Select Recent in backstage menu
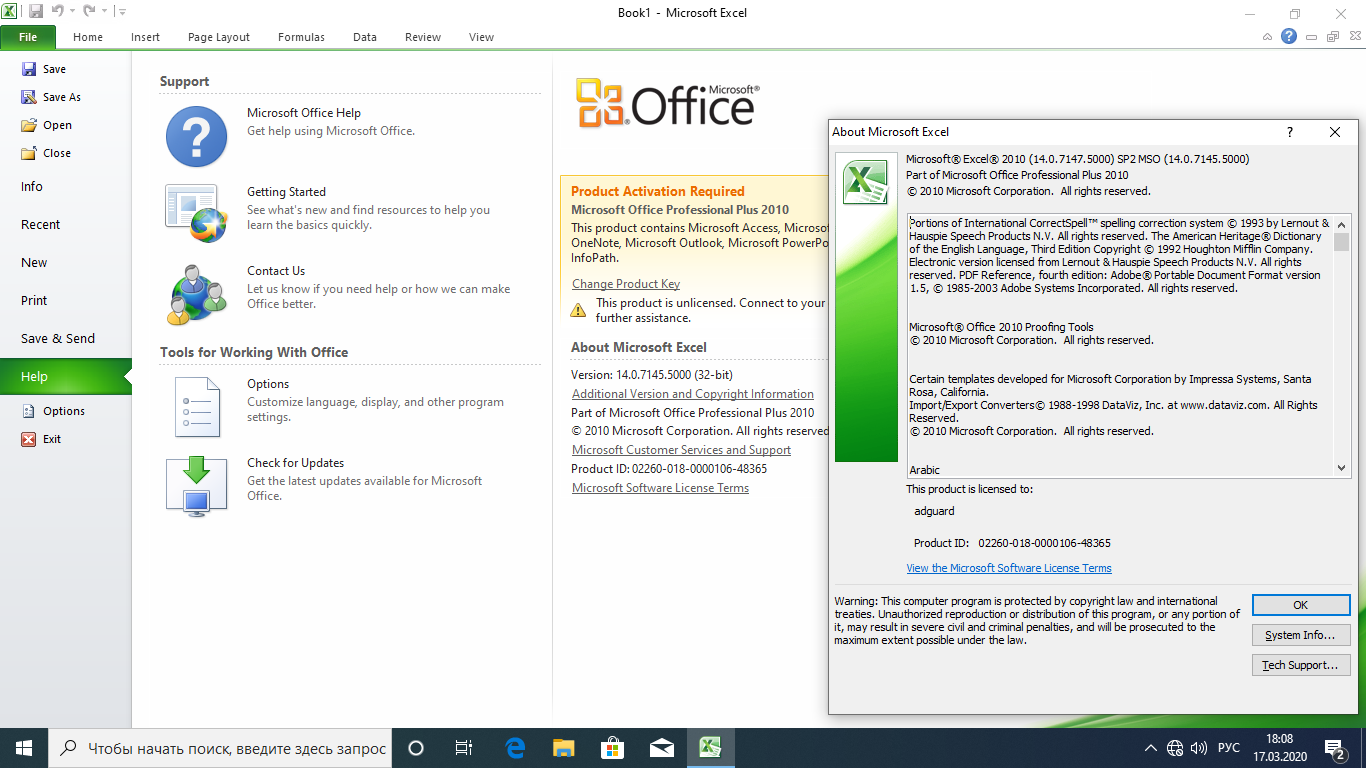This screenshot has height=768, width=1366. [66, 225]
